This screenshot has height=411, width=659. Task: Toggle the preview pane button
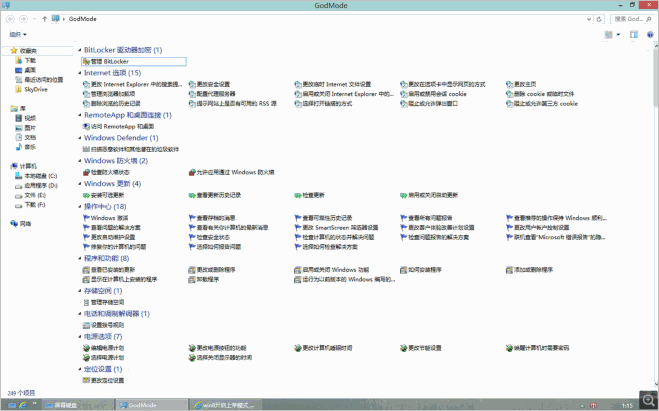[x=634, y=34]
